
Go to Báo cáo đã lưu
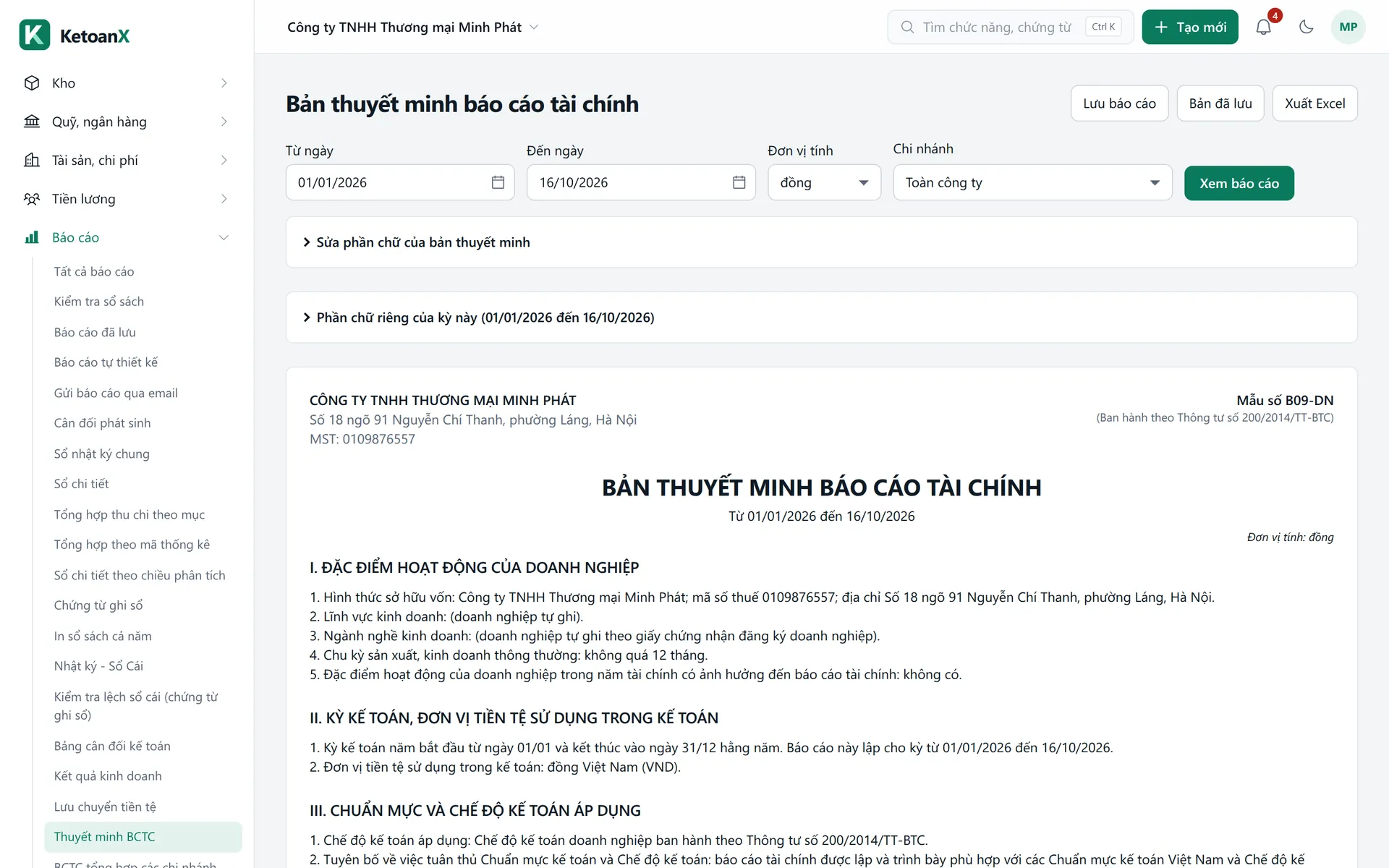point(95,332)
